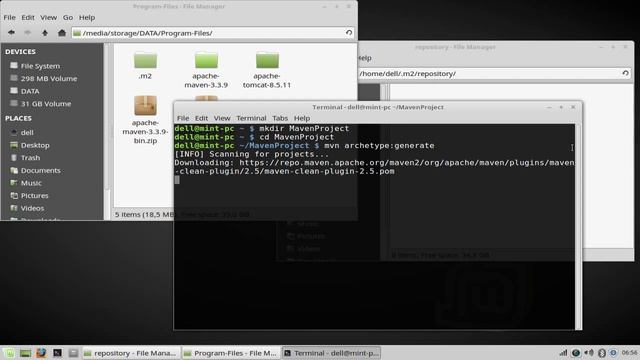Open the Terminal window's File menu
This screenshot has height=360, width=640.
pyautogui.click(x=183, y=118)
